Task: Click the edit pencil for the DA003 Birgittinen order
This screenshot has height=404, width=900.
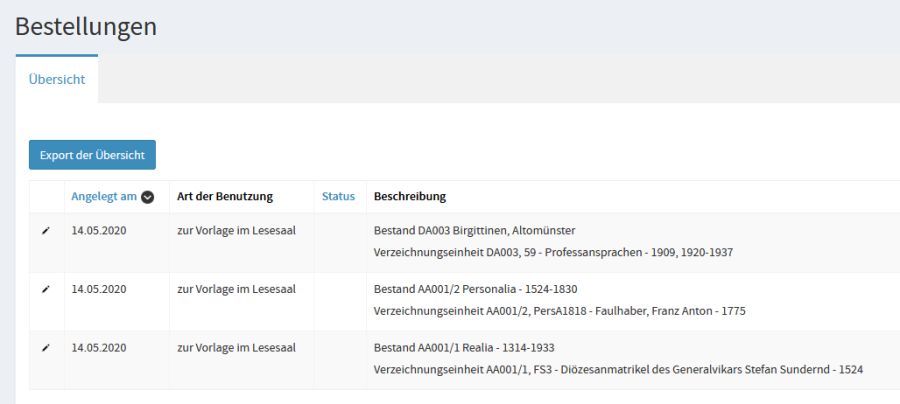Action: [x=45, y=230]
